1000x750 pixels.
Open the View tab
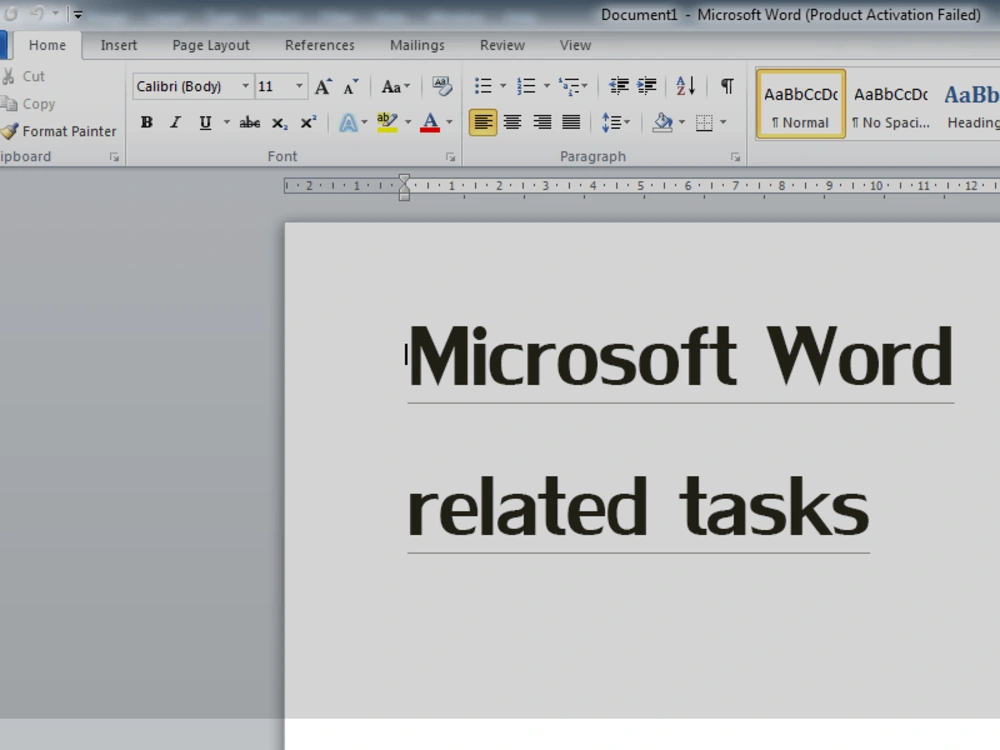[x=575, y=45]
